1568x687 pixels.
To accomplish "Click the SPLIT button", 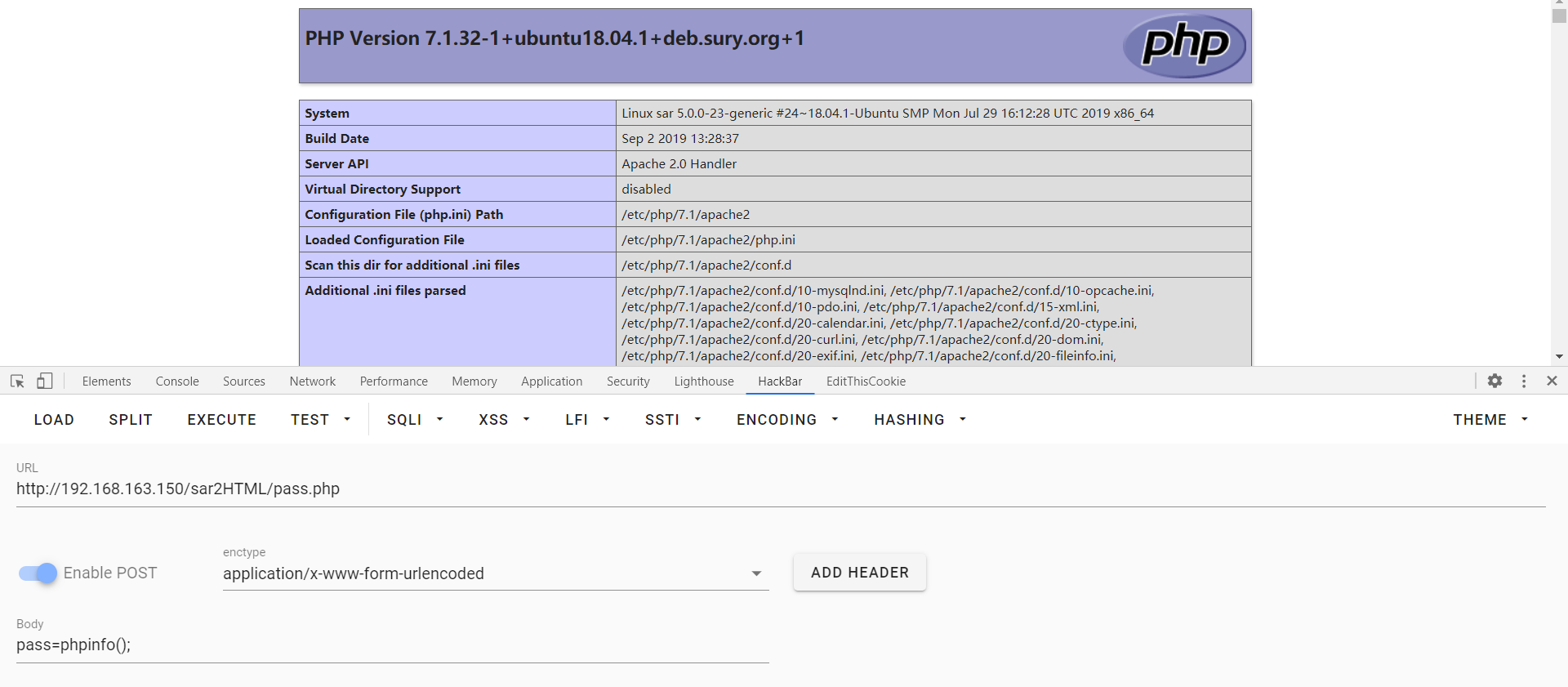I will point(131,419).
